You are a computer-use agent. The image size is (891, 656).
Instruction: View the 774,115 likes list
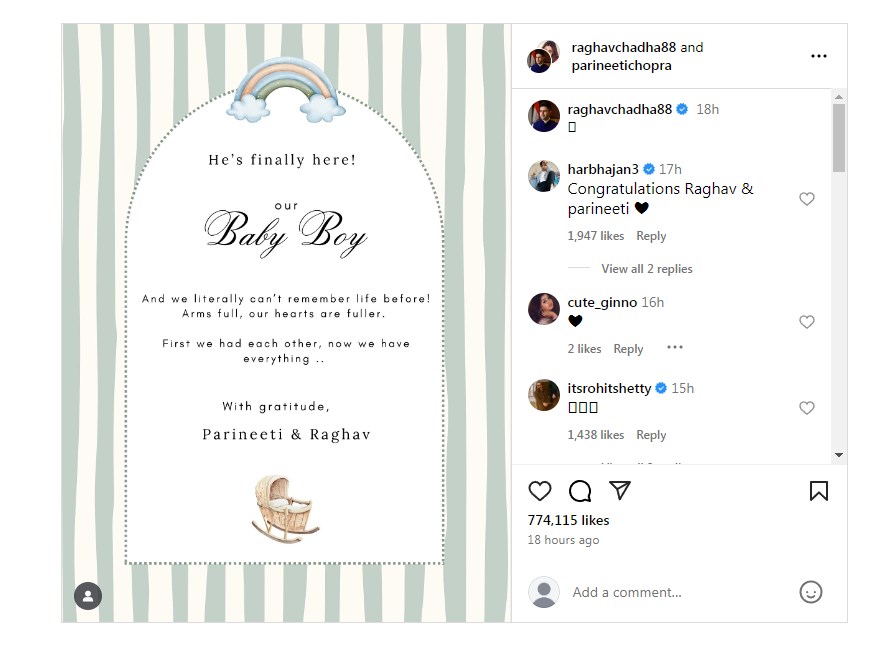[x=568, y=520]
